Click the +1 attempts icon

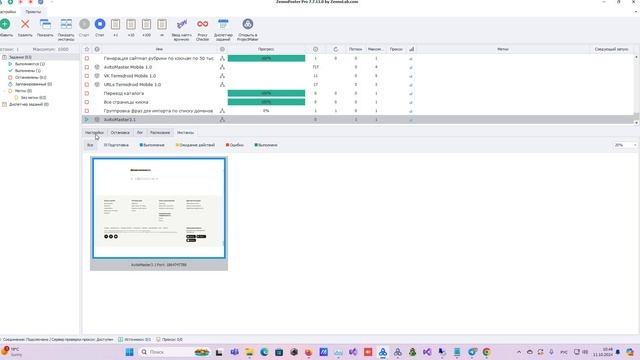[x=116, y=24]
